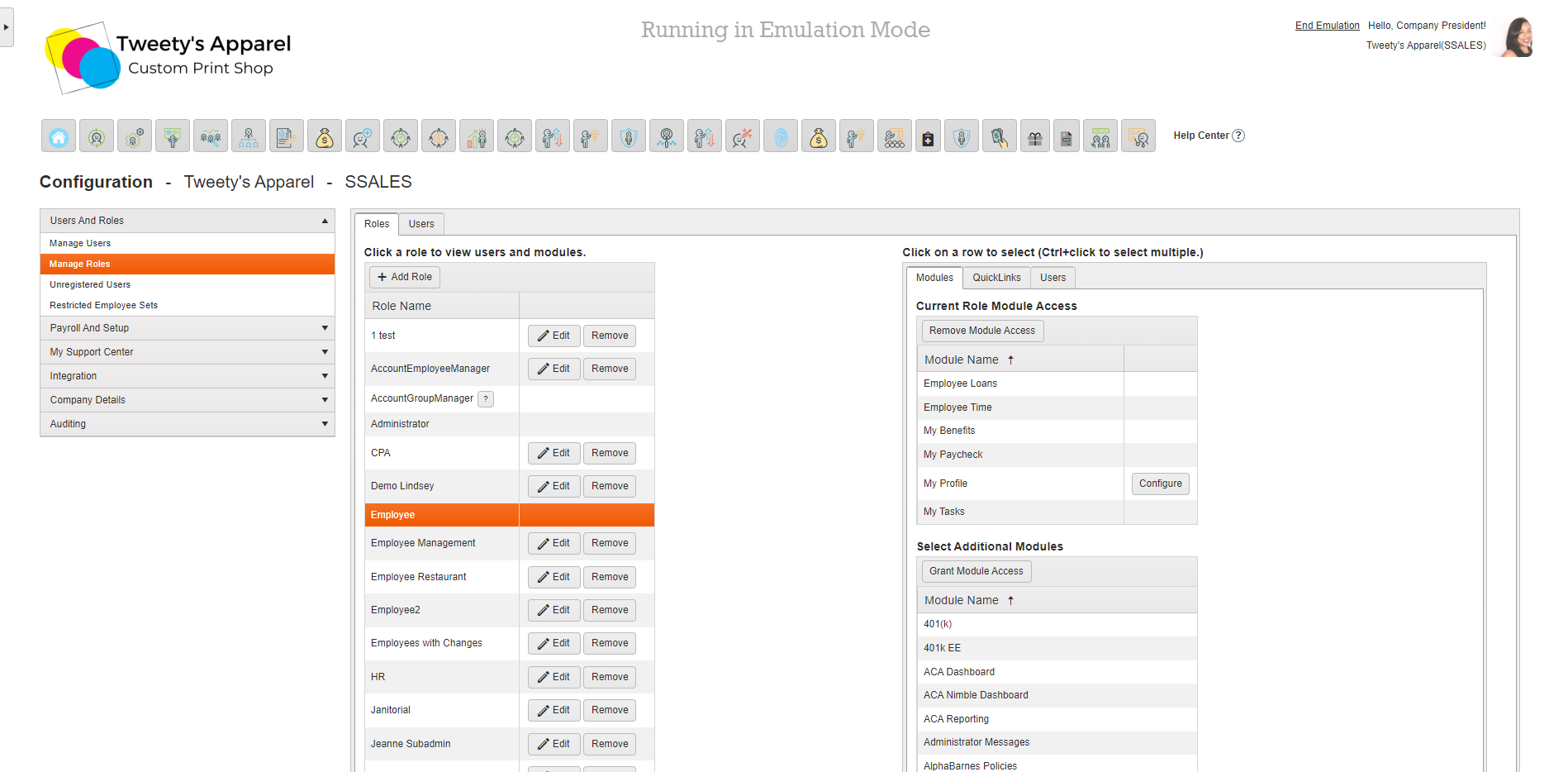
Task: Open the Users tab next to QuickLinks
Action: click(1052, 278)
